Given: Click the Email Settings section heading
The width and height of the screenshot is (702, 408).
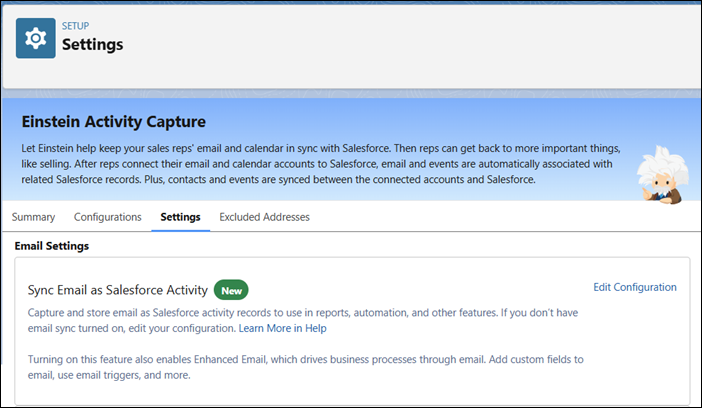Looking at the screenshot, I should 51,246.
